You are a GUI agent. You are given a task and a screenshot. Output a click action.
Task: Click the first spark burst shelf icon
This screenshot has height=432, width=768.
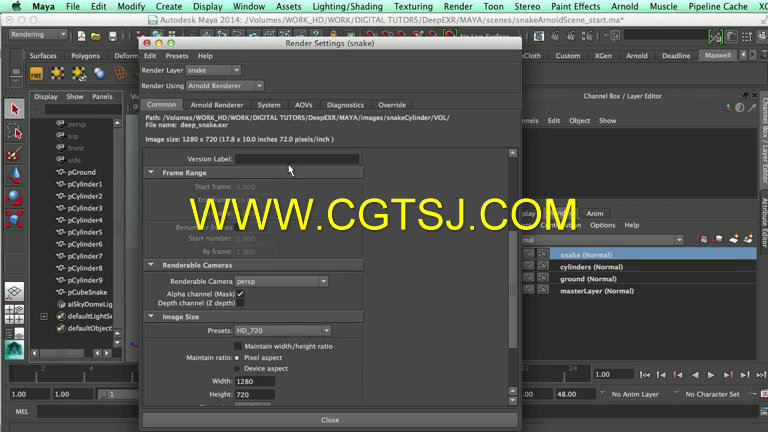57,73
